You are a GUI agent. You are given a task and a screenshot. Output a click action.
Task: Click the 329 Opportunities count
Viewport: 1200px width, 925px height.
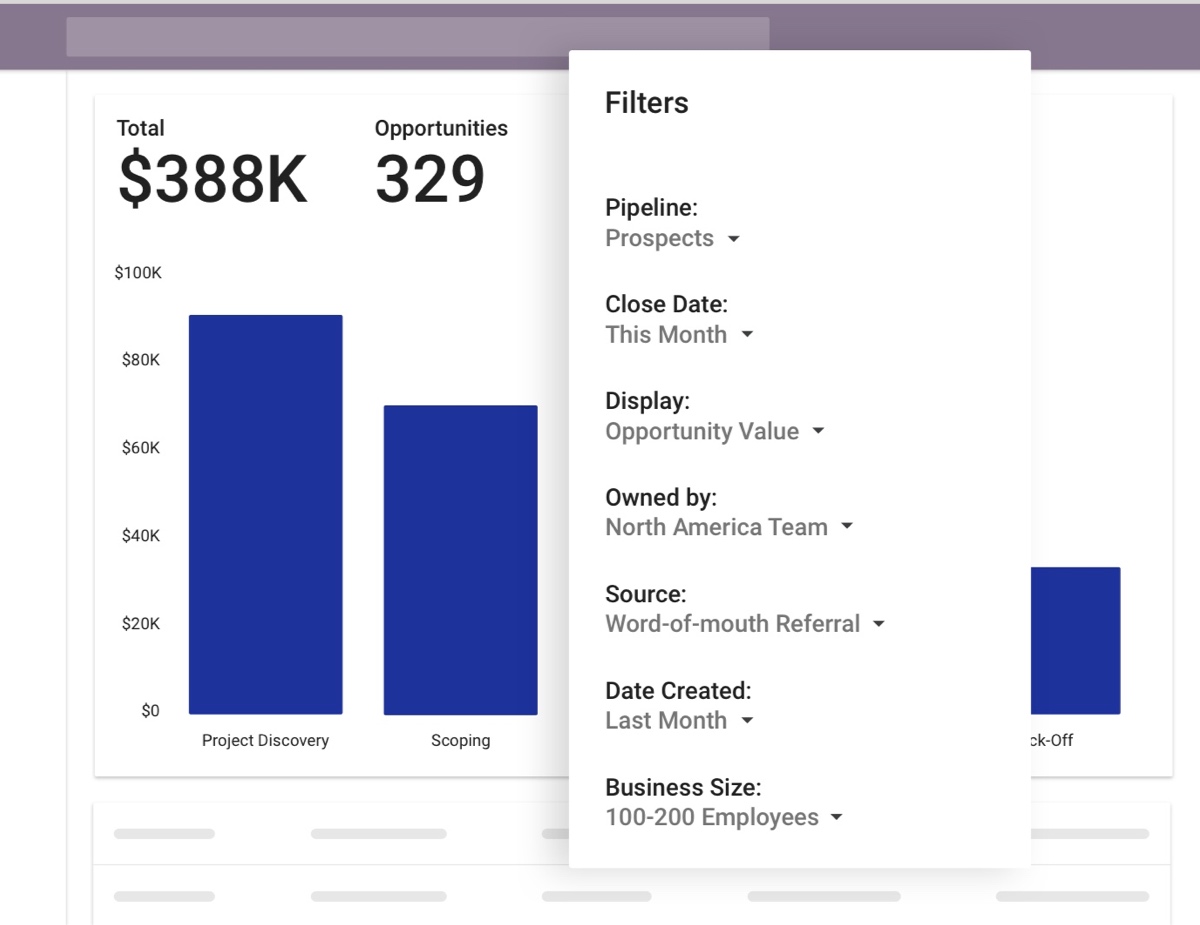pyautogui.click(x=430, y=180)
